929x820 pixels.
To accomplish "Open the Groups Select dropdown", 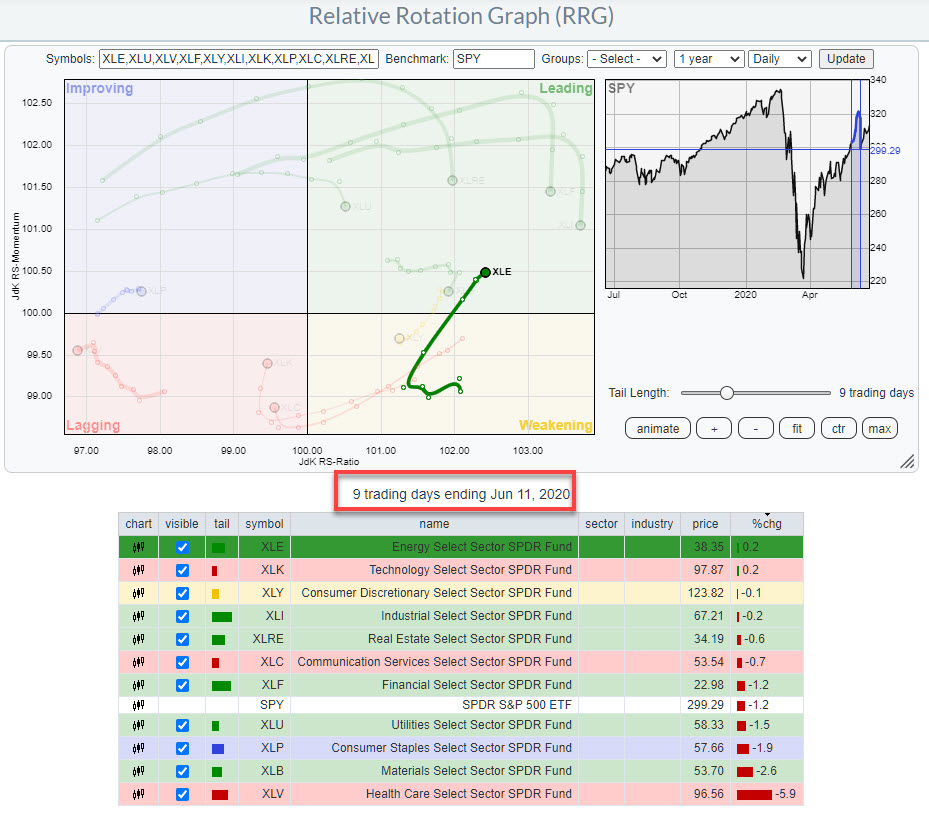I will coord(627,59).
